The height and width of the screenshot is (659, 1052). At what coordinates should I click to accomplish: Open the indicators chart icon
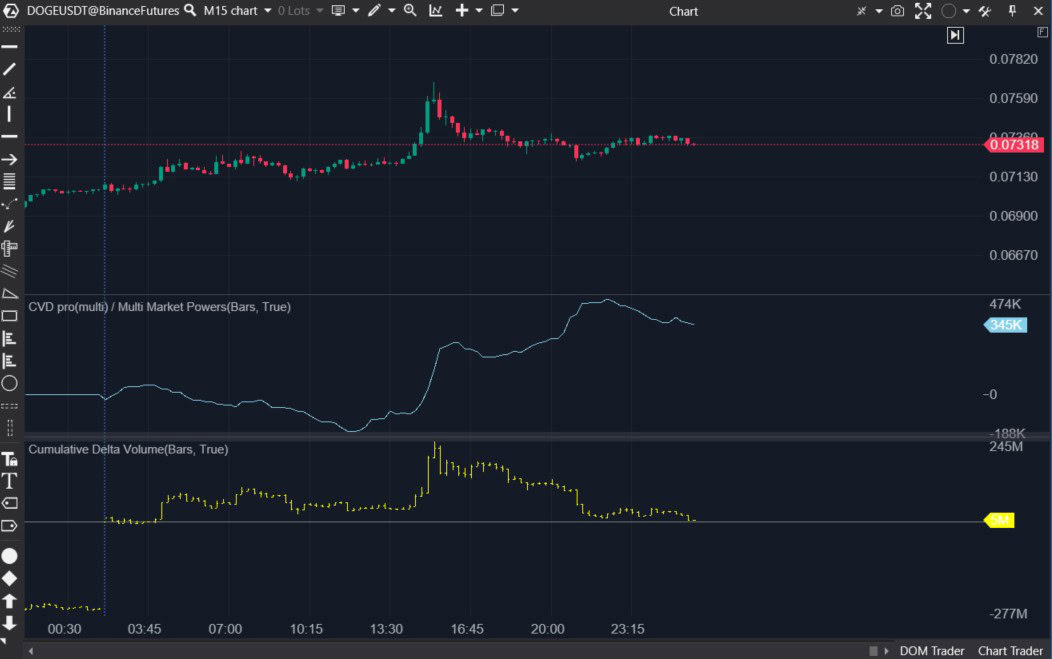(x=436, y=11)
